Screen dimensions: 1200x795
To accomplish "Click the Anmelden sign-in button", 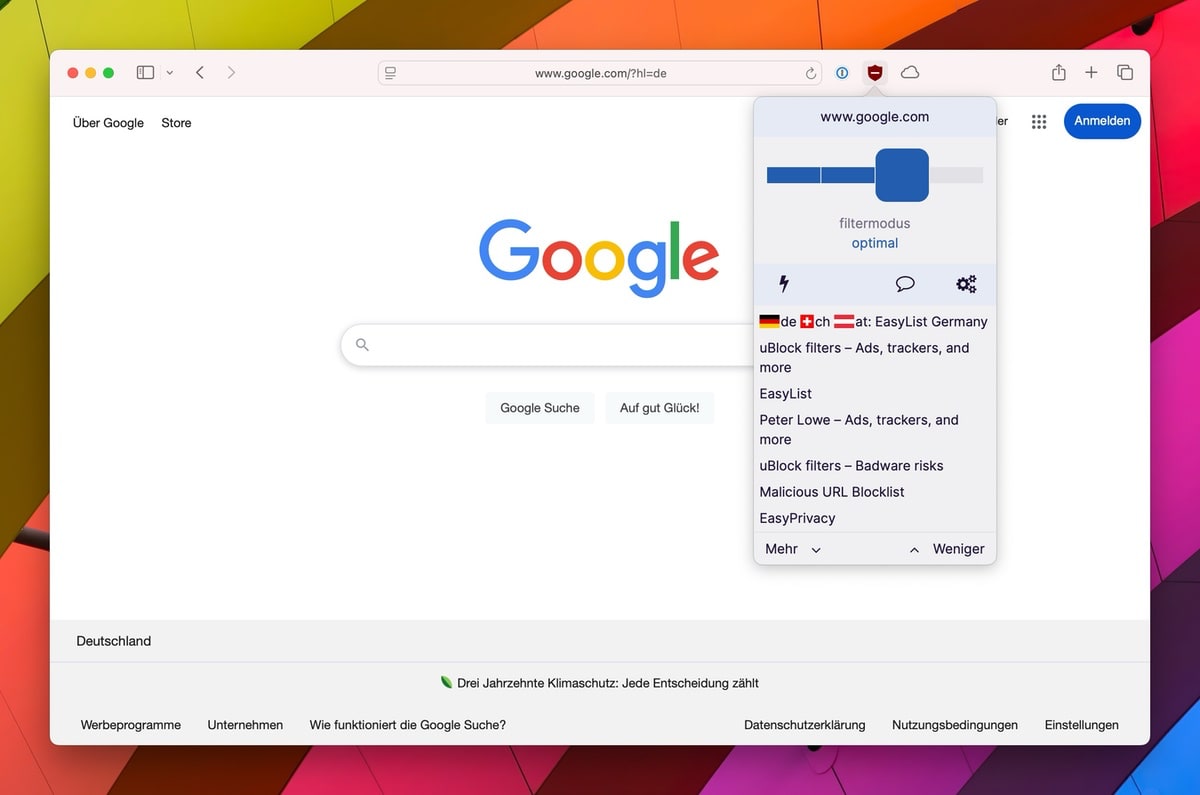I will (x=1102, y=121).
